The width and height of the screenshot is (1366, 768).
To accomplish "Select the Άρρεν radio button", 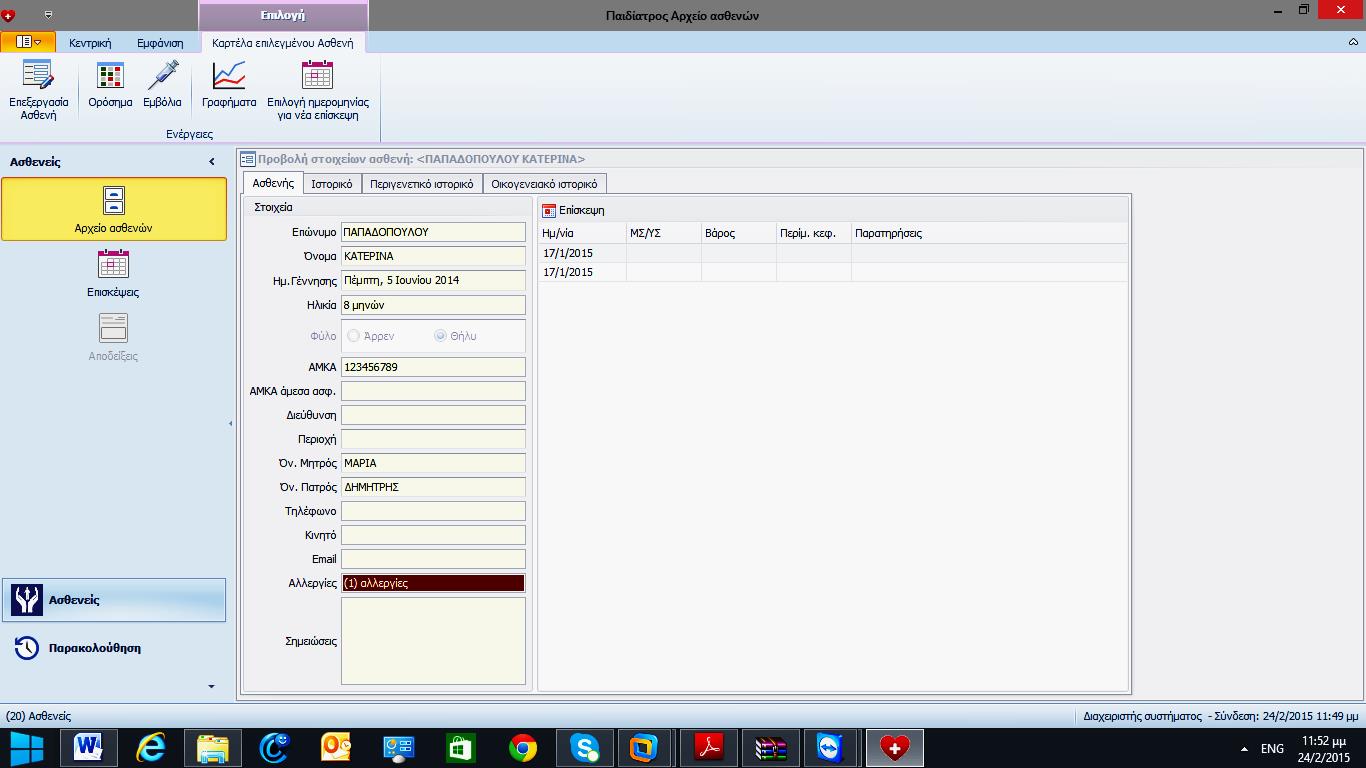I will pos(354,336).
